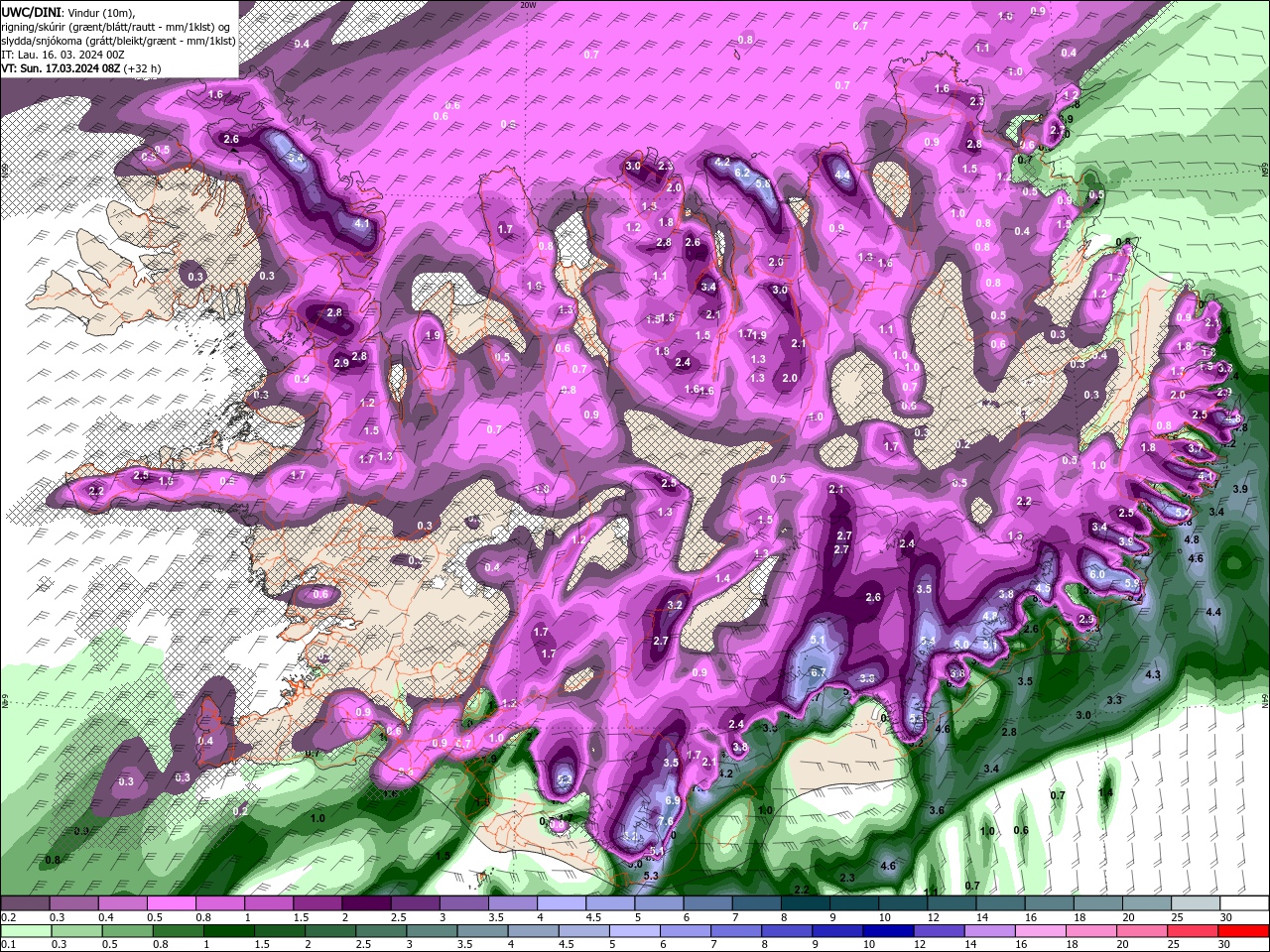This screenshot has height=952, width=1270.
Task: Click the deep blue lower legend swatch between 10 and 12
Action: click(x=891, y=931)
